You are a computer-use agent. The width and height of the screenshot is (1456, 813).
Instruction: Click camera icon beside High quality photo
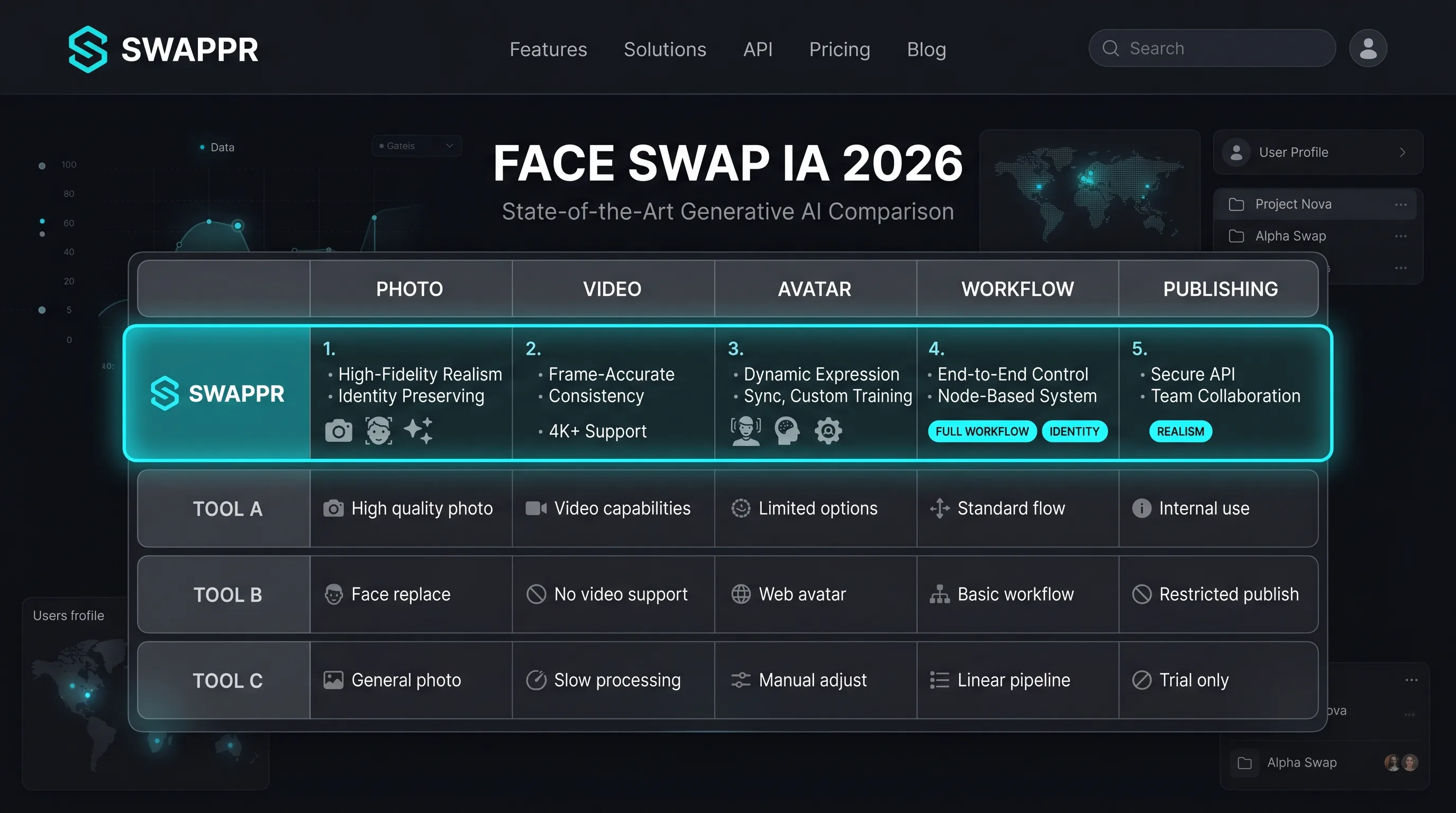pyautogui.click(x=333, y=508)
